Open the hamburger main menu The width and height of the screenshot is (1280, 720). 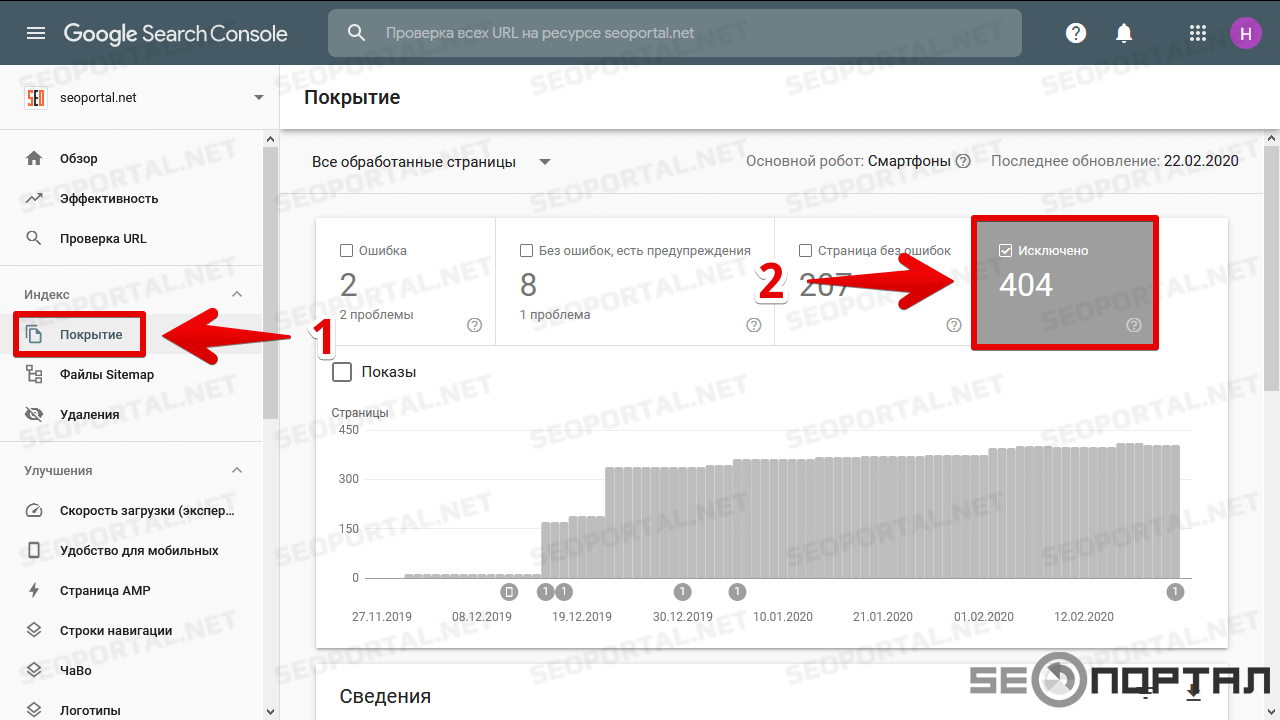click(x=36, y=33)
